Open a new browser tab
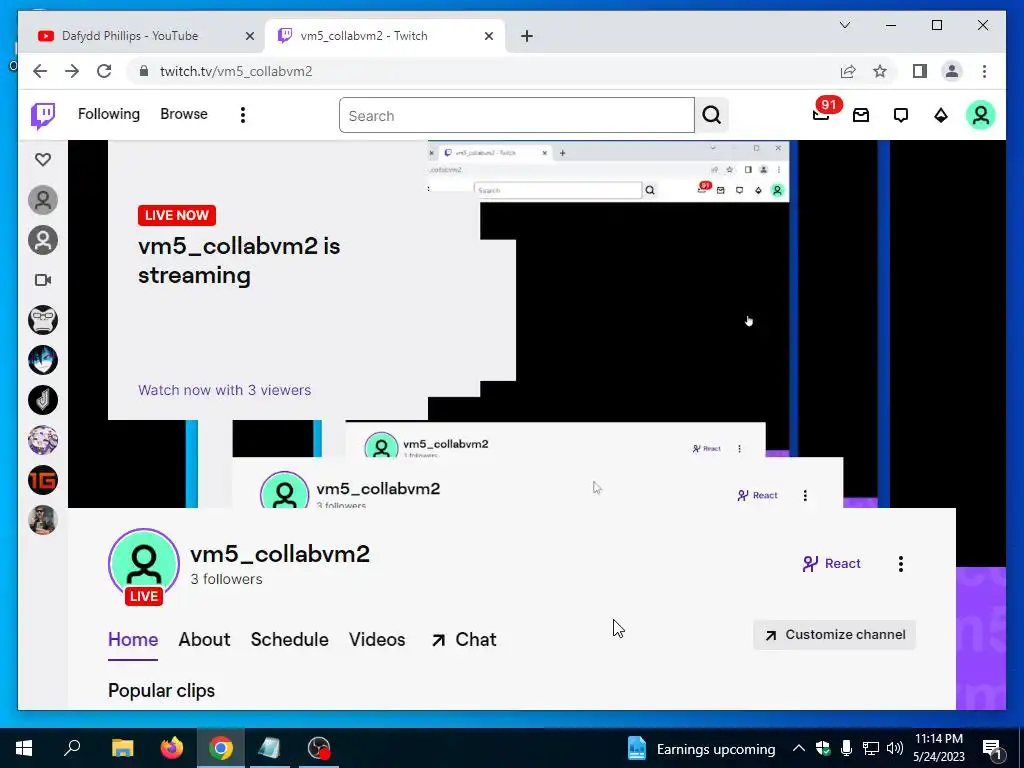Viewport: 1024px width, 768px height. 527,36
